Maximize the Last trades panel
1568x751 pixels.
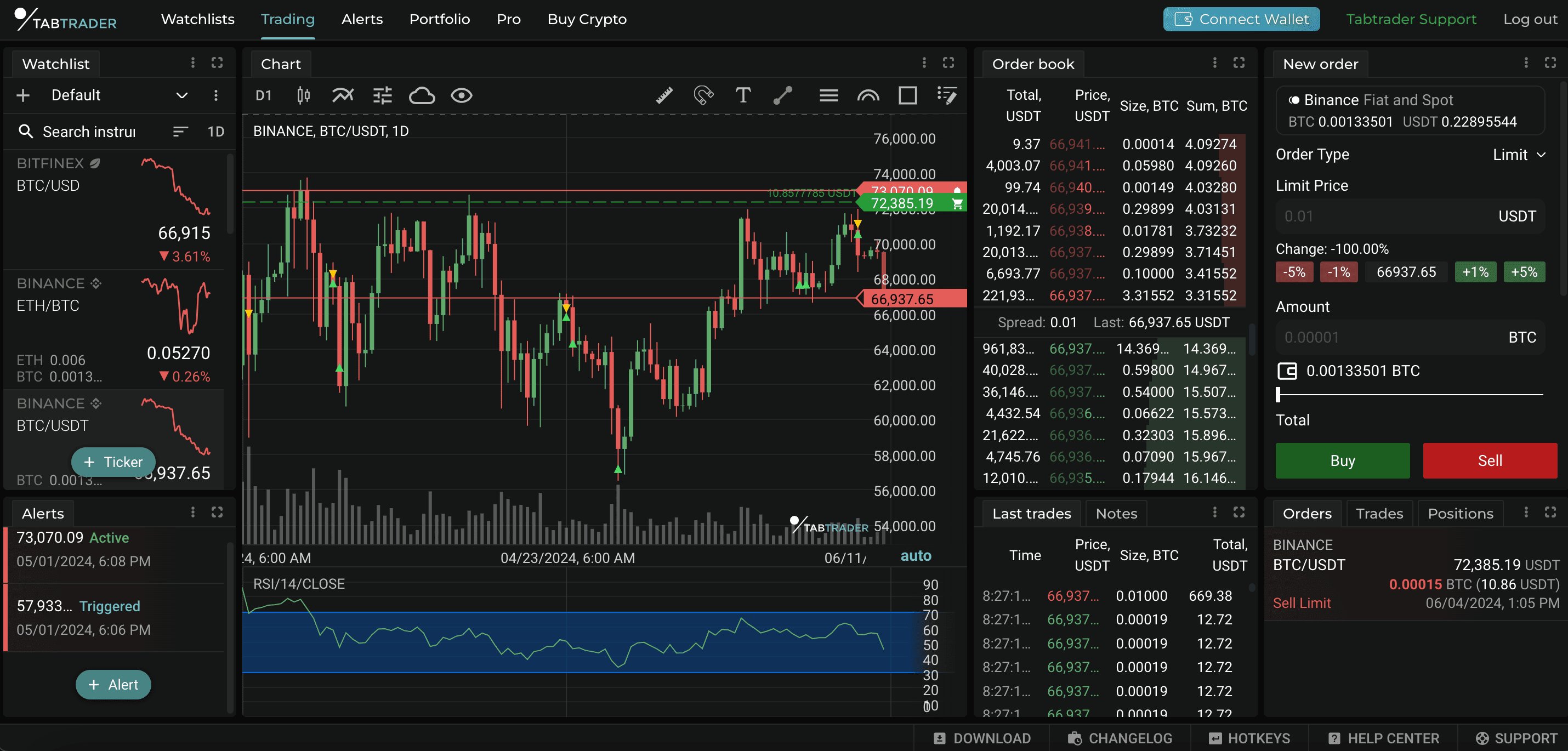(x=1239, y=513)
